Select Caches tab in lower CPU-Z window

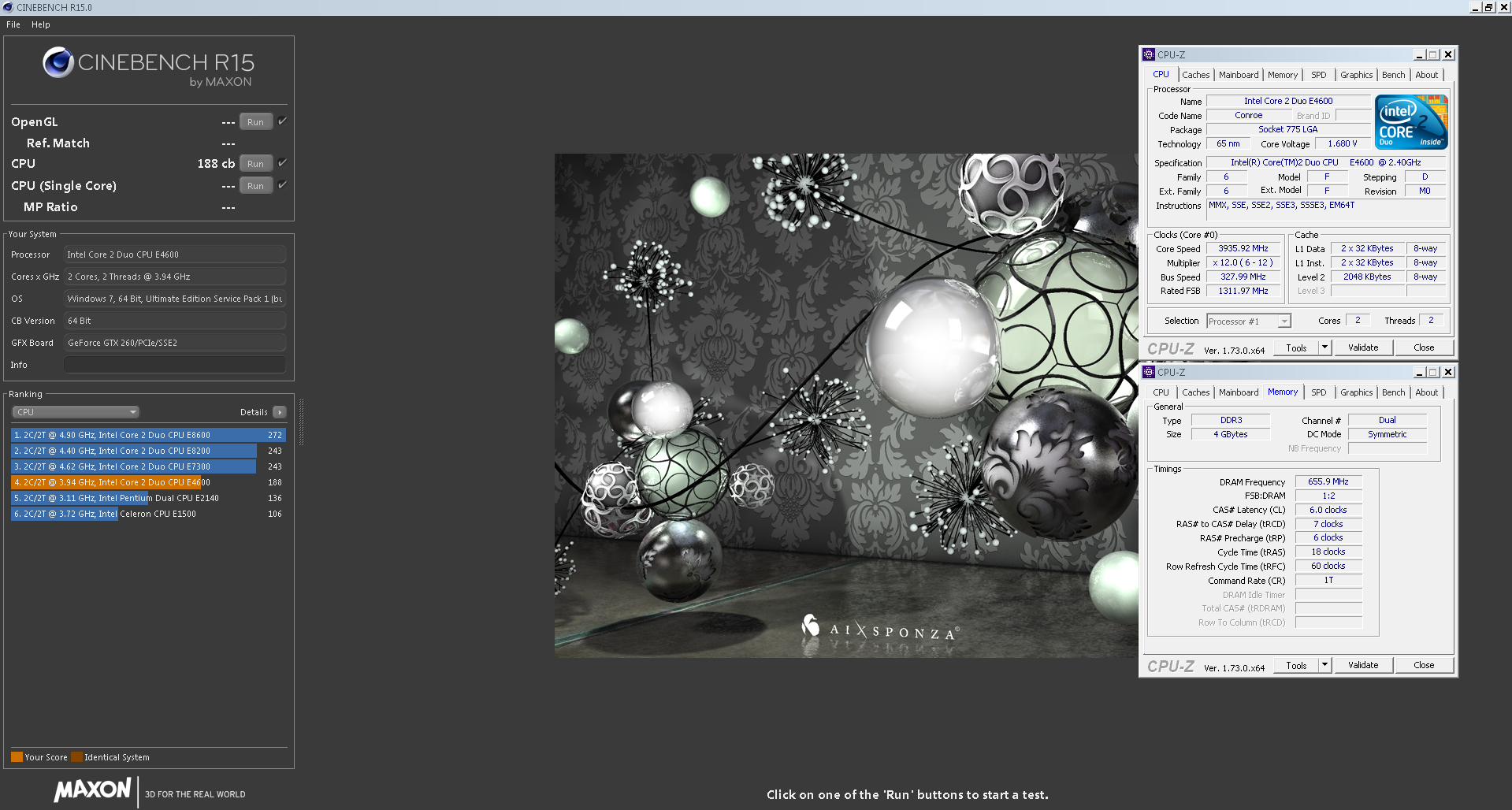(x=1195, y=392)
